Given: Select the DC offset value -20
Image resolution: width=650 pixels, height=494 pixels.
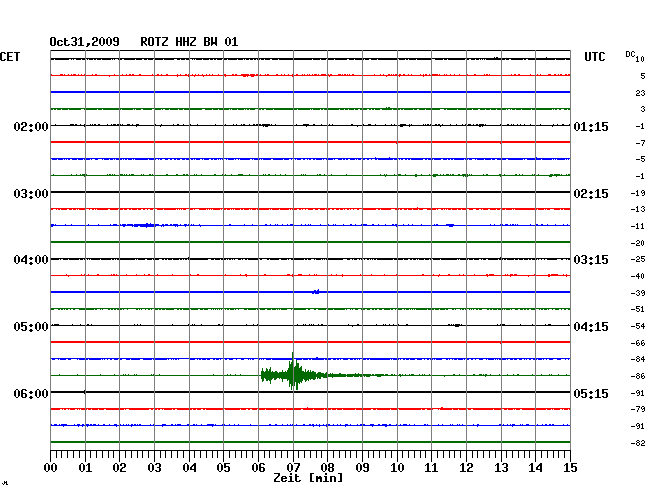Looking at the screenshot, I should (638, 243).
